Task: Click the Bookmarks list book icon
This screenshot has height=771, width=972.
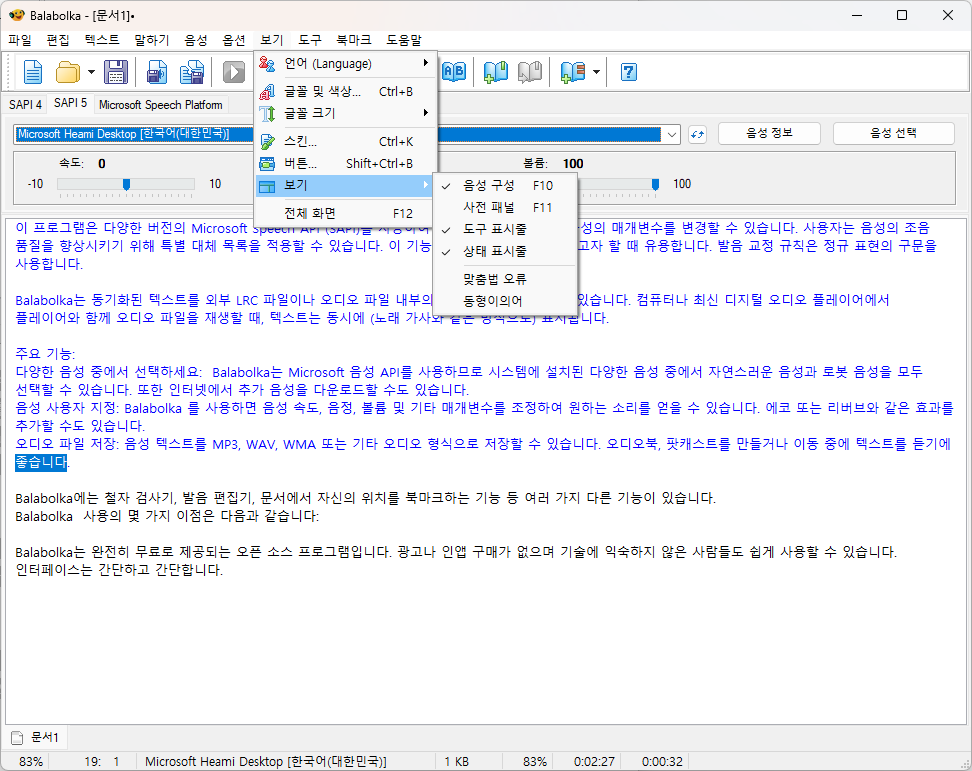Action: [573, 72]
